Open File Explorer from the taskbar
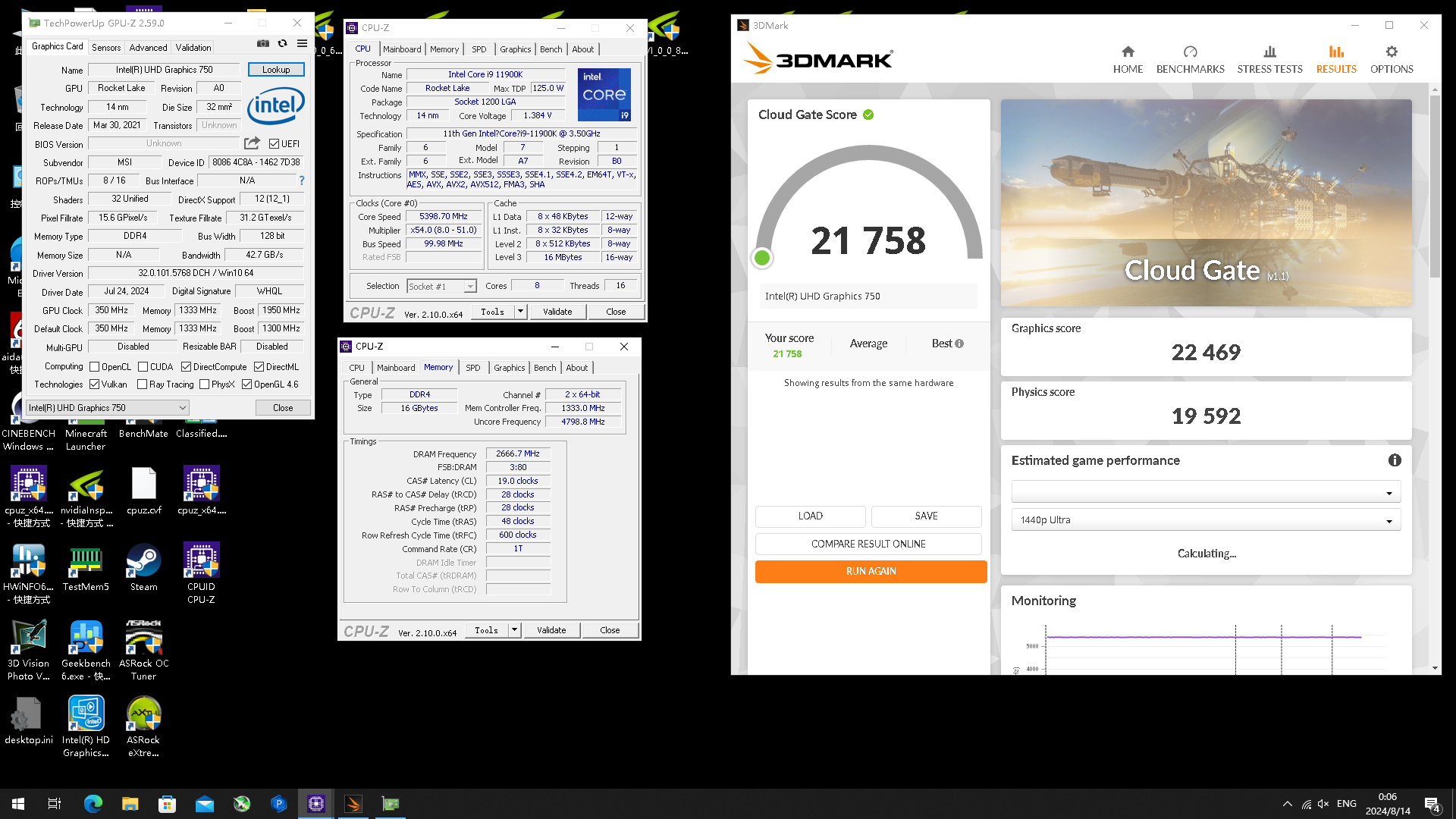Screen dimensions: 1456x819 pyautogui.click(x=130, y=804)
